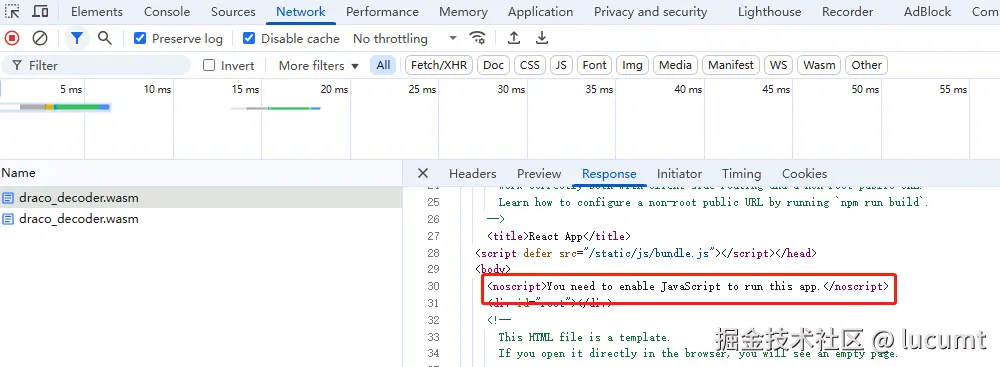The width and height of the screenshot is (1000, 367).
Task: Select the Response detail tab
Action: (609, 174)
